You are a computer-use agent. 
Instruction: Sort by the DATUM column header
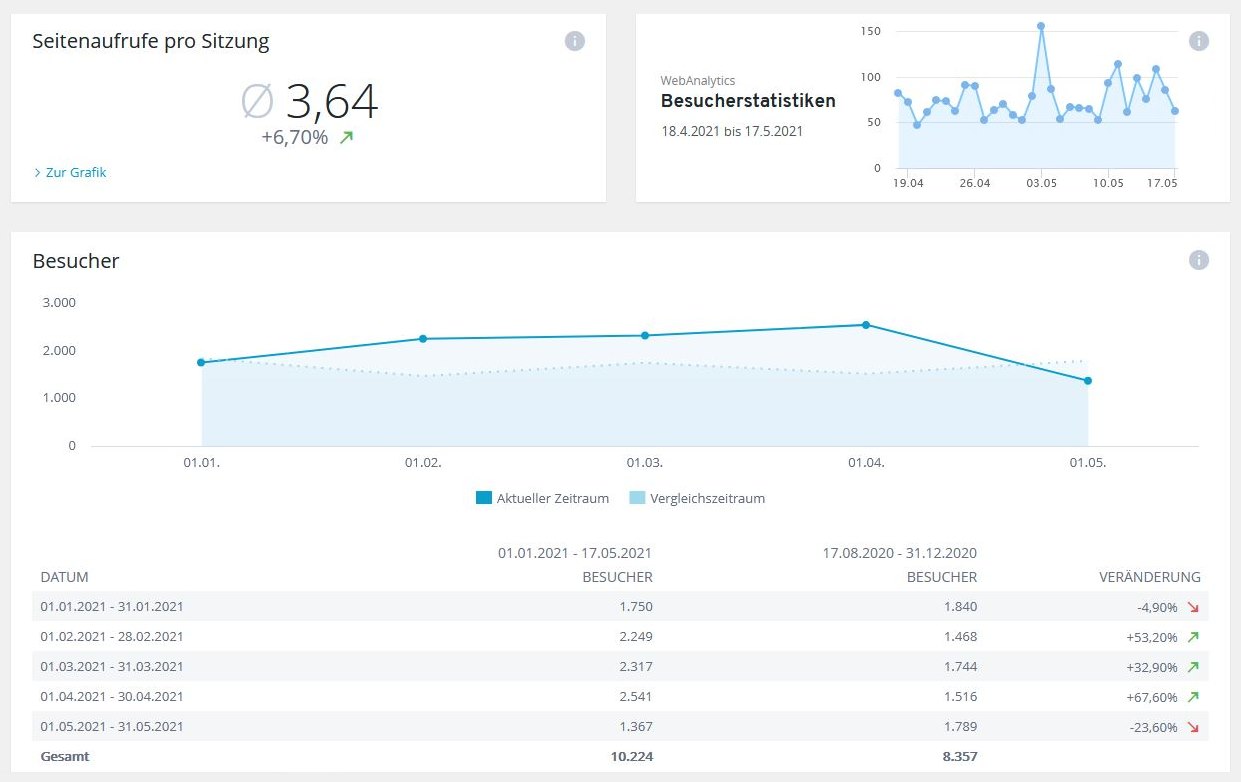click(64, 577)
